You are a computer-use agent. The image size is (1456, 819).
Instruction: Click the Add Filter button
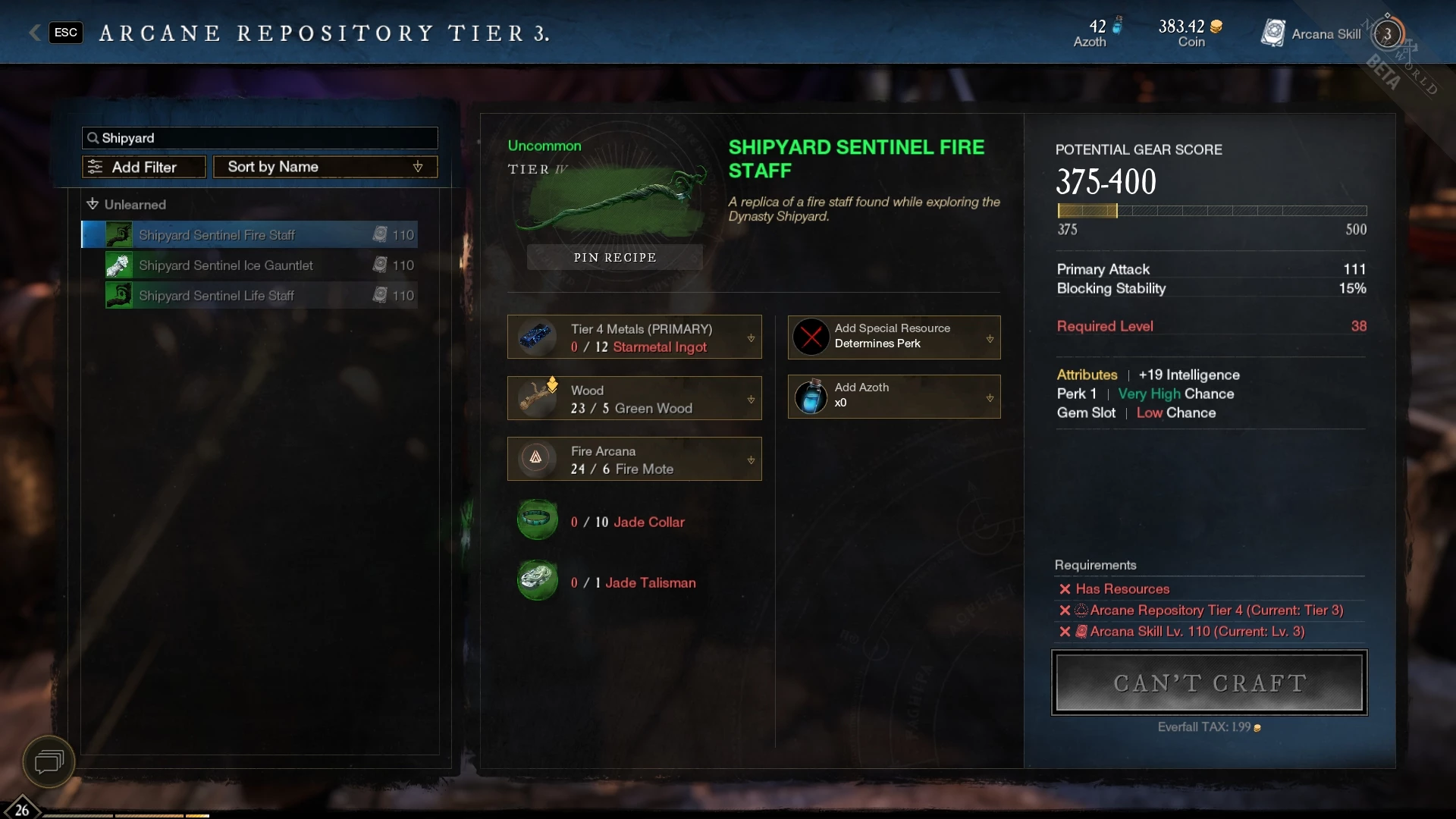click(x=143, y=167)
